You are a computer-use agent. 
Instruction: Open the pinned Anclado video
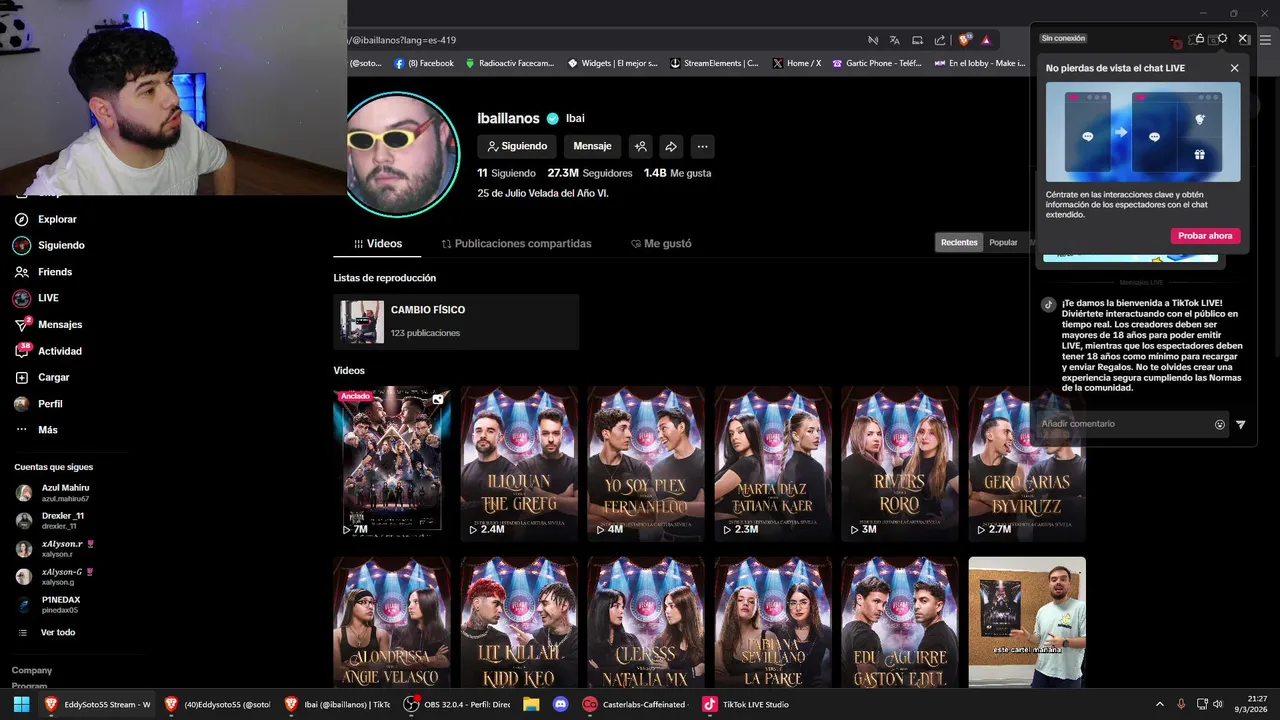[x=392, y=464]
